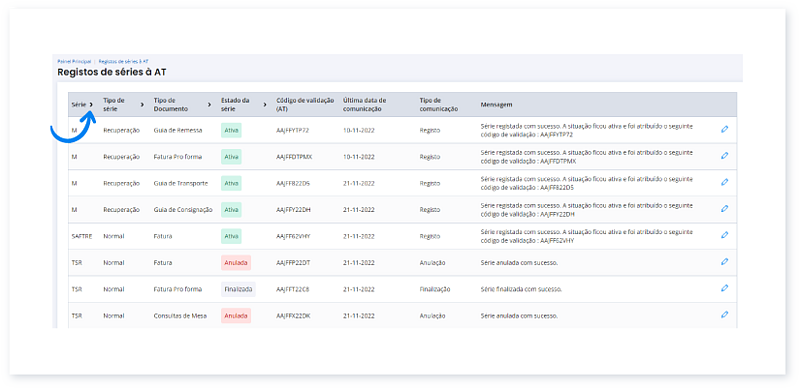Click the Ativa badge in the Guia de Transporte row
Viewport: 800px width, 389px height.
[231, 183]
